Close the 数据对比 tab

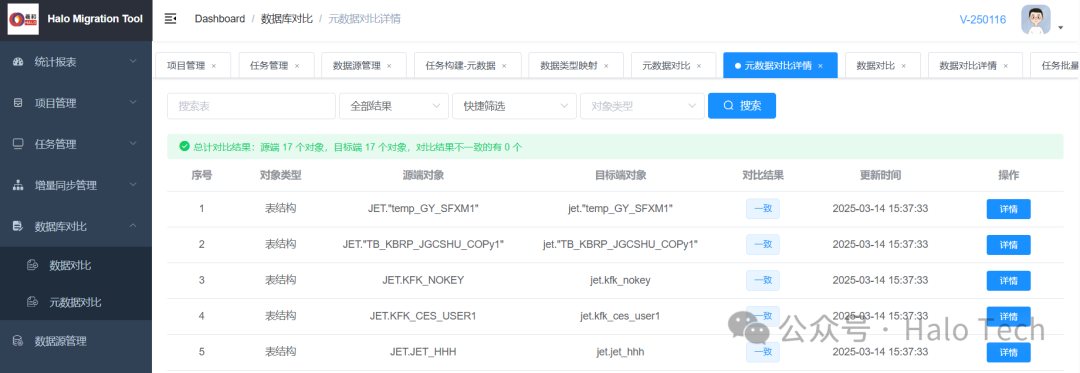pyautogui.click(x=903, y=66)
